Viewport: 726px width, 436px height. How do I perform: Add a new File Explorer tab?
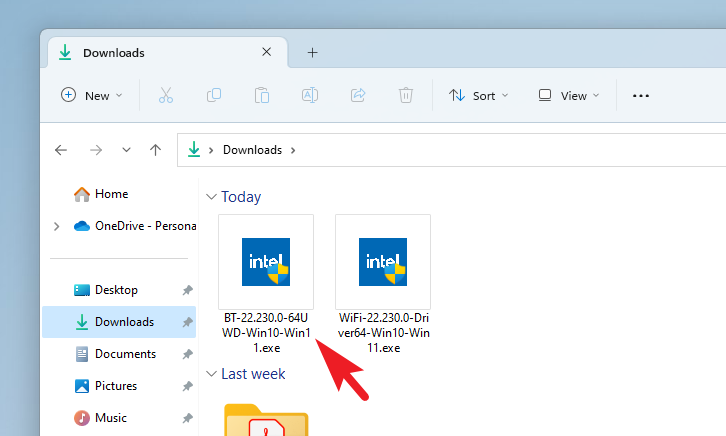pos(313,53)
